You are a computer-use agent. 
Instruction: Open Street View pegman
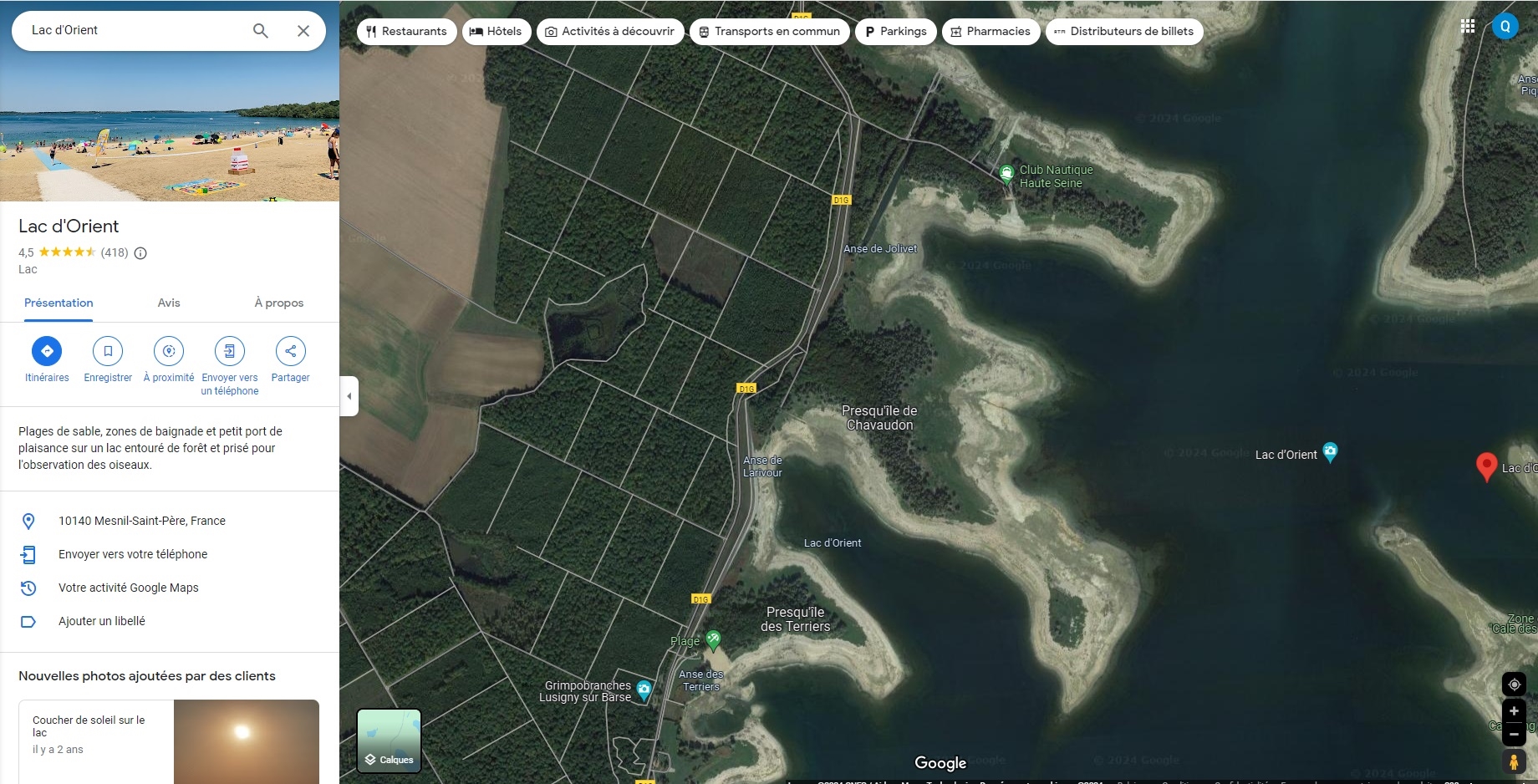(x=1514, y=761)
